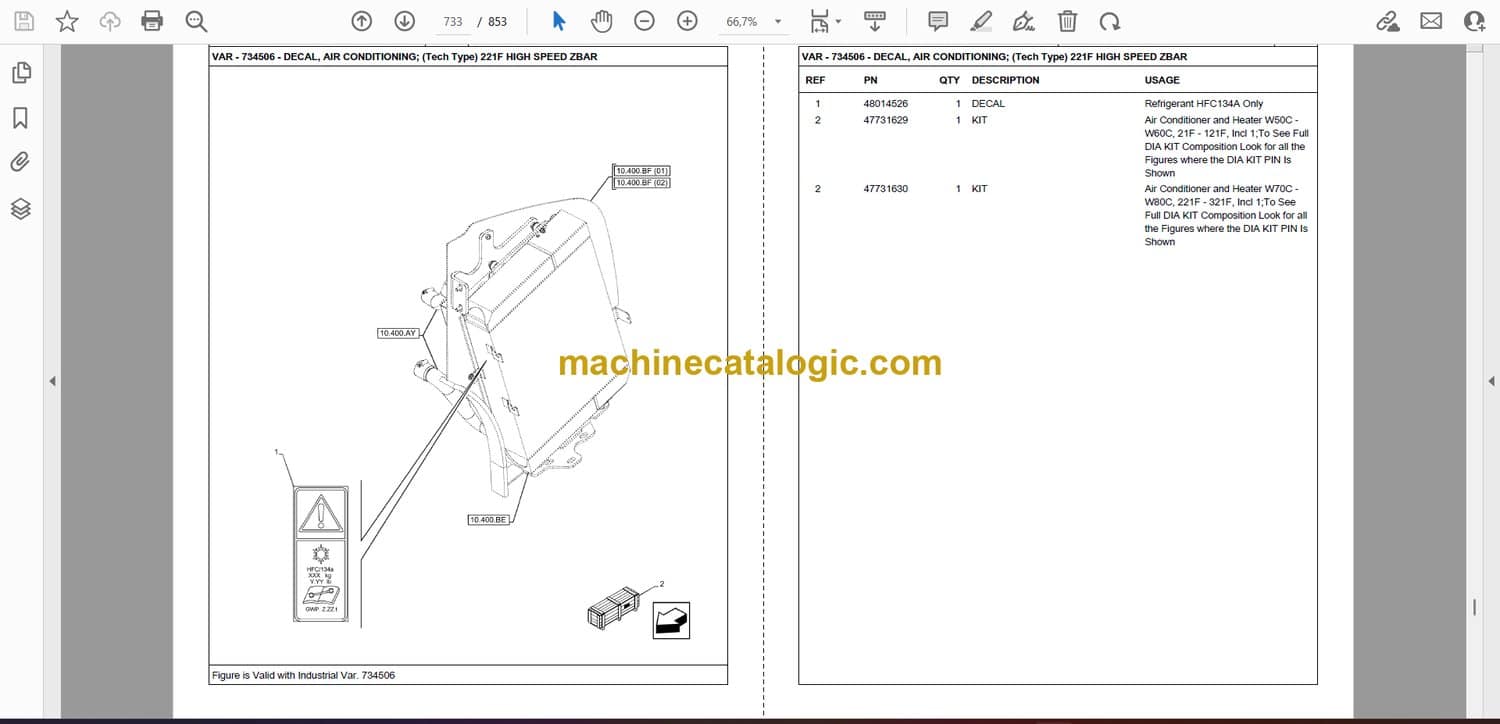Open the Bookmarks panel
This screenshot has width=1500, height=724.
(x=20, y=118)
